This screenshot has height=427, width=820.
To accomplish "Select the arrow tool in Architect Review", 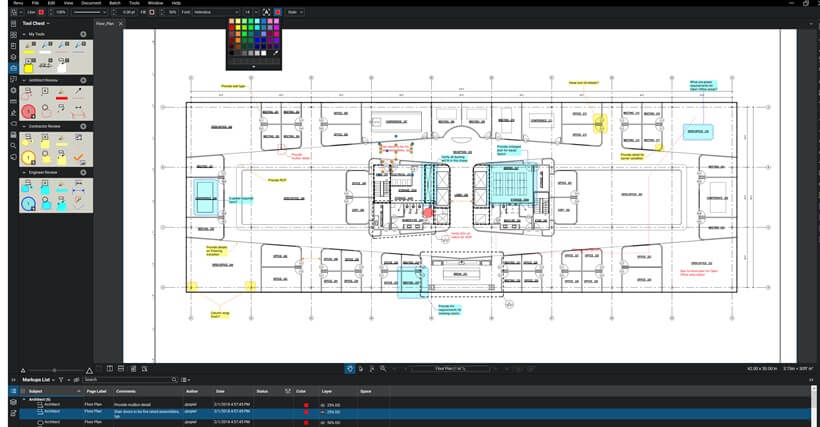I will pos(78,92).
